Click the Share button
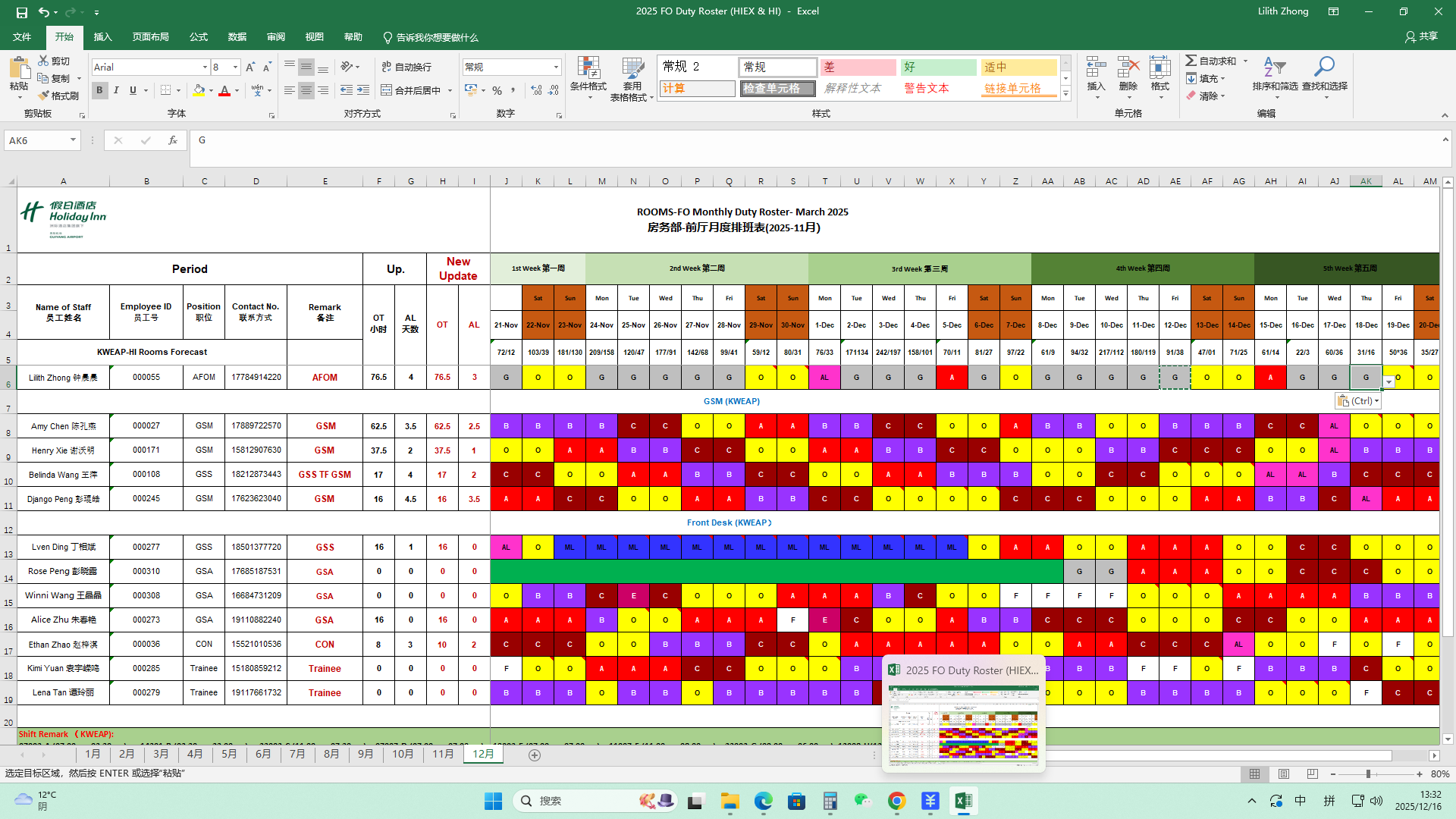This screenshot has height=819, width=1456. pyautogui.click(x=1421, y=36)
